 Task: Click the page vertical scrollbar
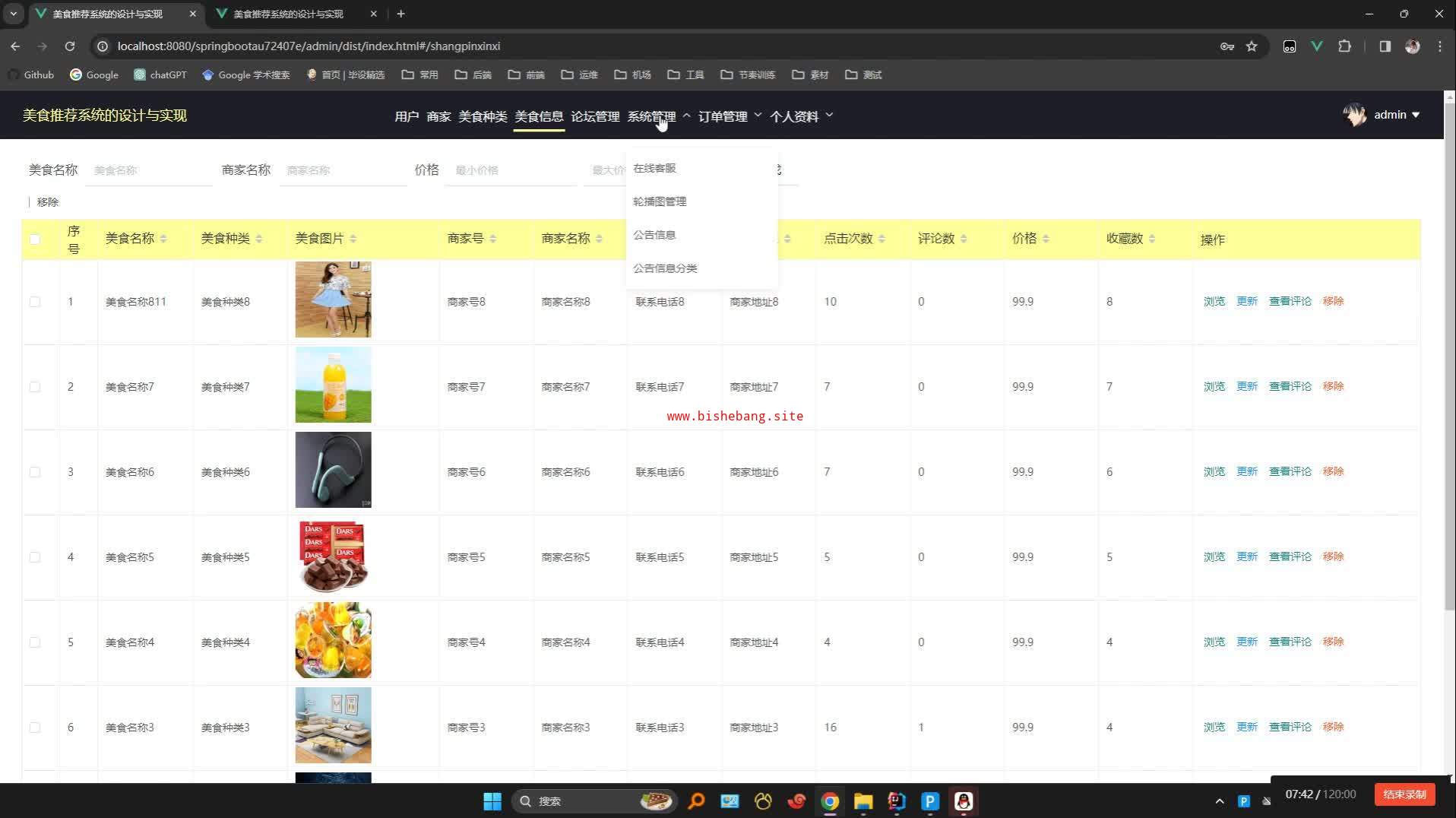(x=1449, y=380)
